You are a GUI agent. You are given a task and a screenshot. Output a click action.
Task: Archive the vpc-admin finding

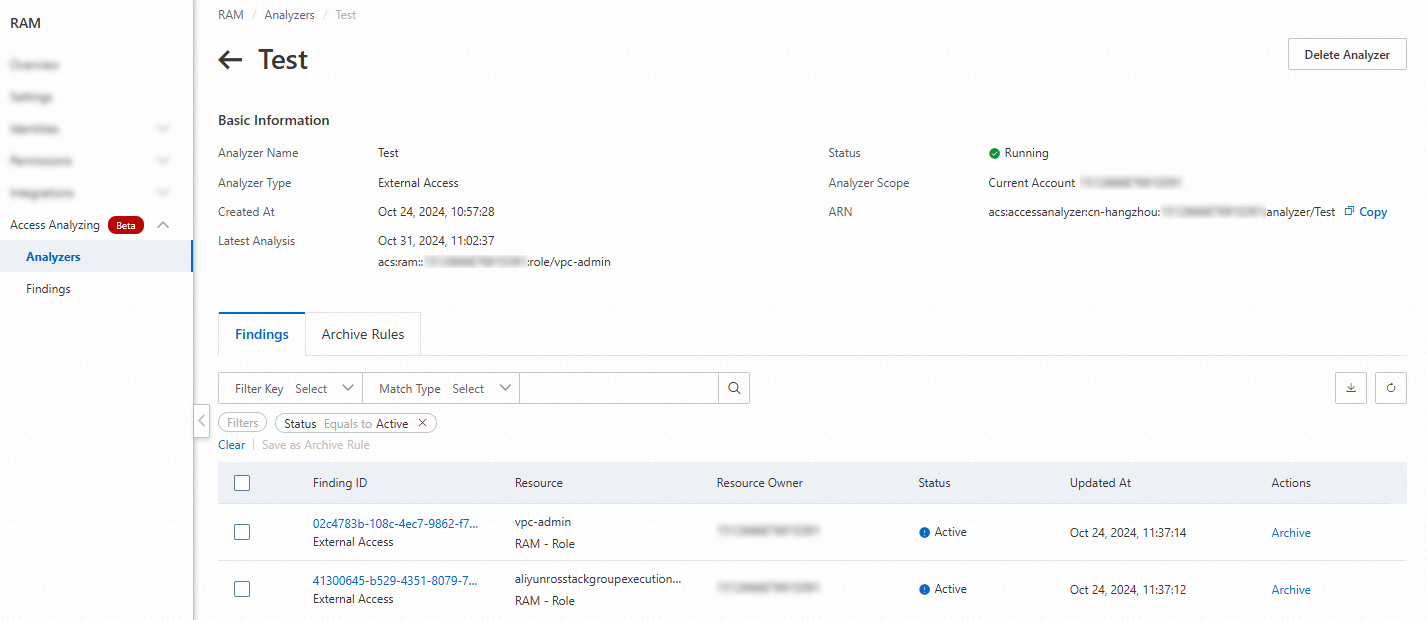(1290, 532)
